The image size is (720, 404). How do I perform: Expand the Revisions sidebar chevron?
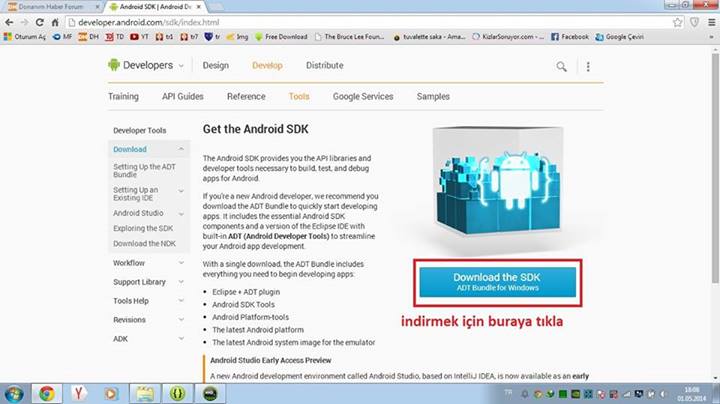tap(181, 320)
